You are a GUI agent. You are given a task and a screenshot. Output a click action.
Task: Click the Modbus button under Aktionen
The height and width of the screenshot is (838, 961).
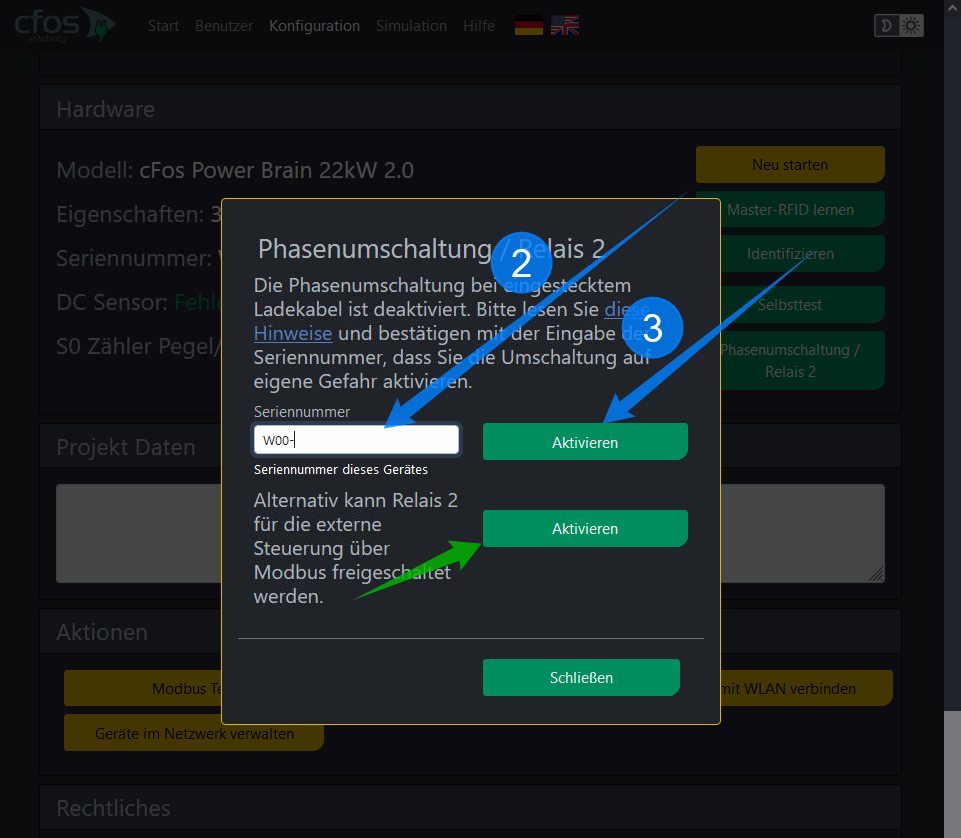(143, 688)
